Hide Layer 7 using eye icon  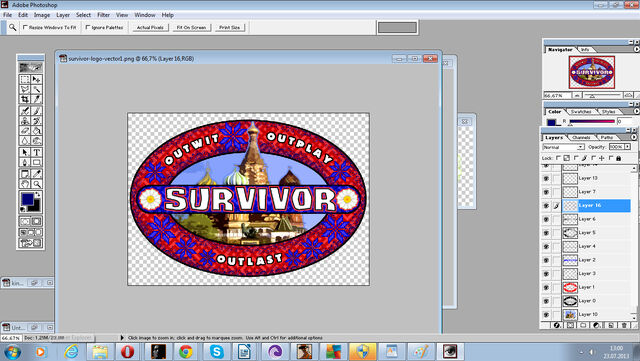[x=546, y=192]
